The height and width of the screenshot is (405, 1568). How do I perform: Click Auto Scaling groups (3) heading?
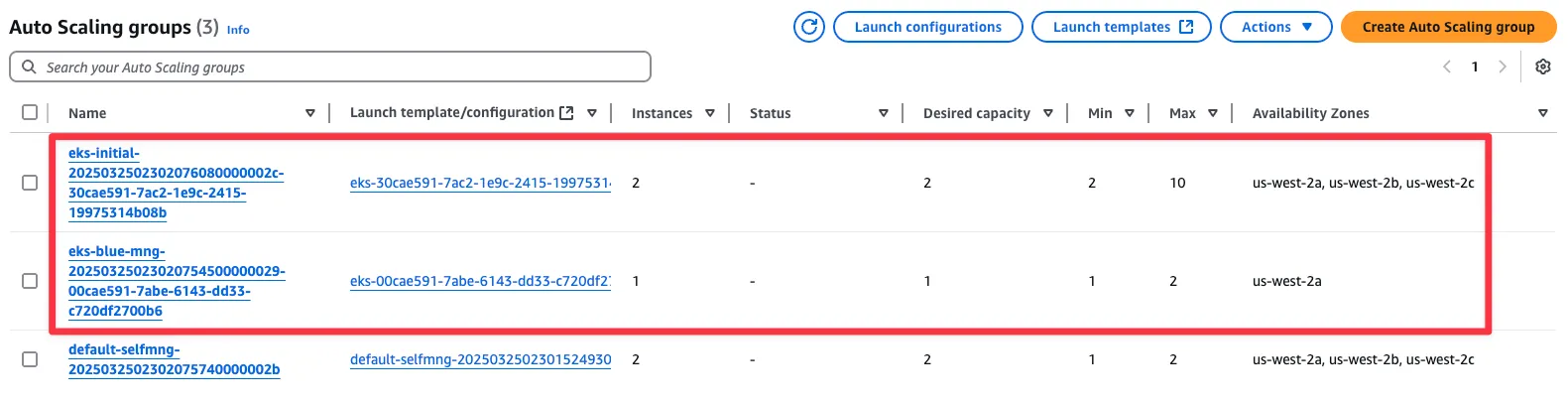click(x=114, y=27)
